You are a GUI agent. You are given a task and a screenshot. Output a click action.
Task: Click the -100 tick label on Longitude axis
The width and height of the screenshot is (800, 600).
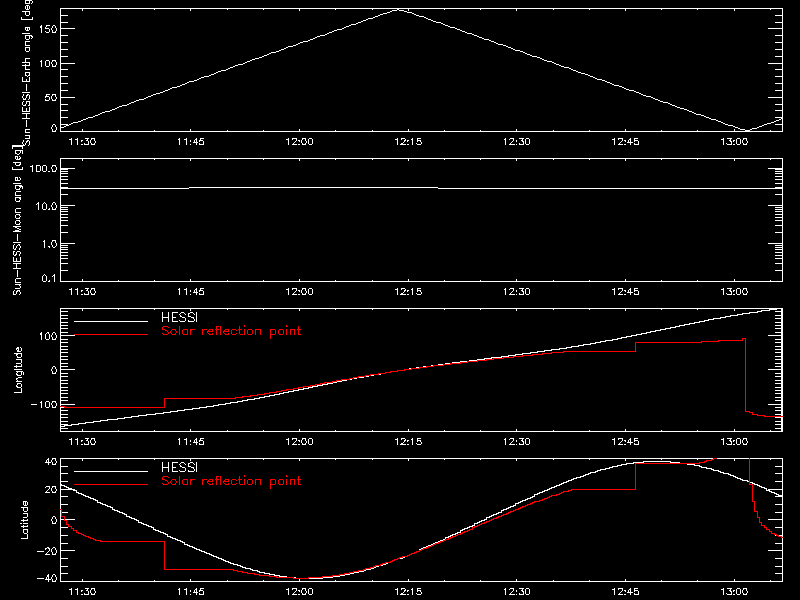tap(44, 405)
